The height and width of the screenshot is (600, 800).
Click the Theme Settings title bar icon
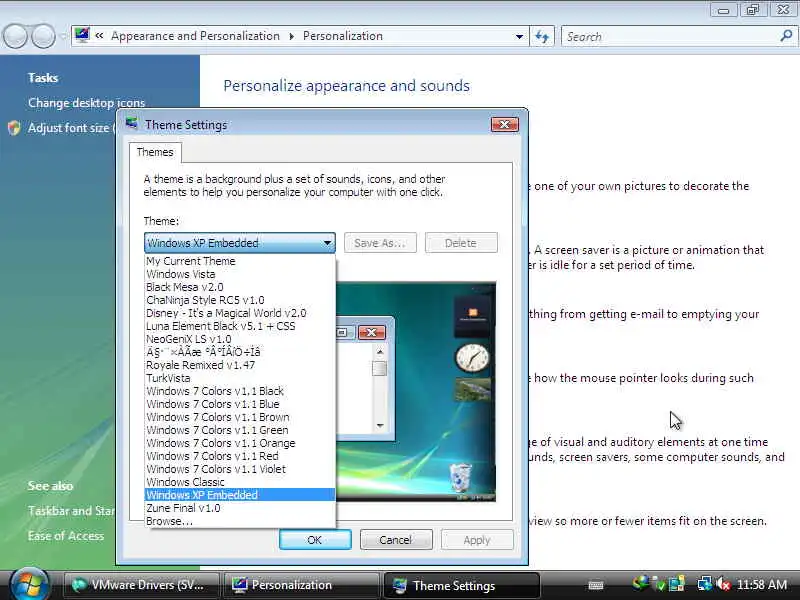click(132, 123)
